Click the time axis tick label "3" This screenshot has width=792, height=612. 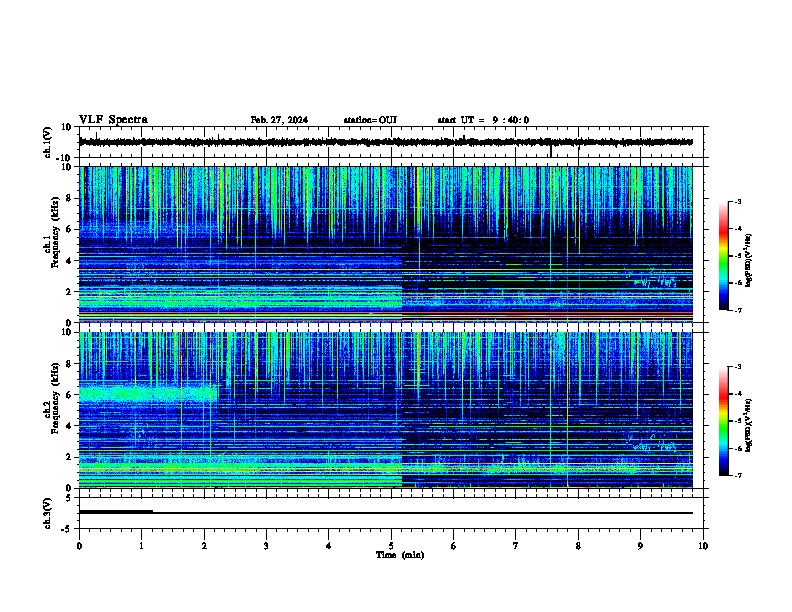point(266,546)
